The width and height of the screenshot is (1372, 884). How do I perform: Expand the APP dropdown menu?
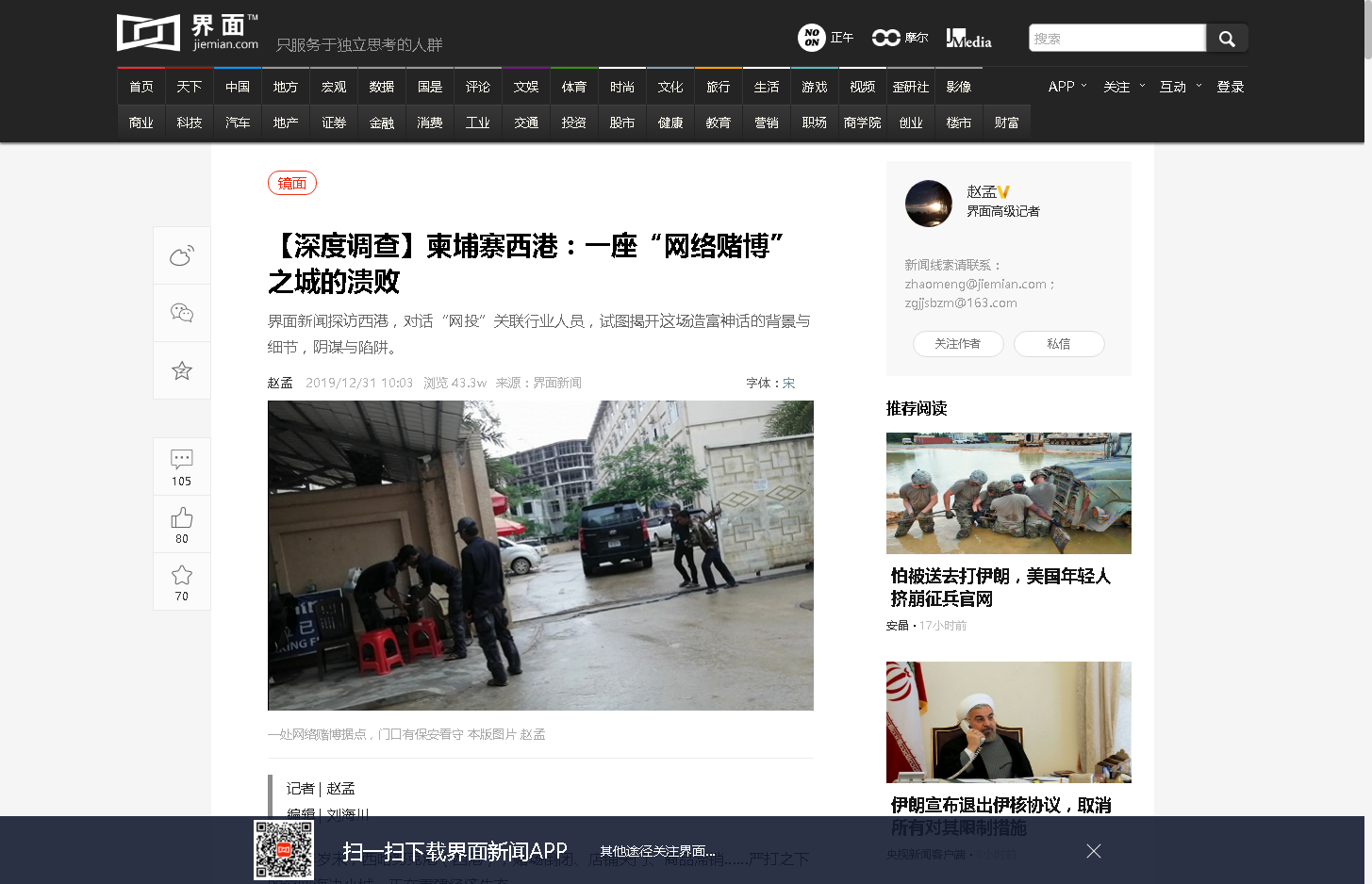click(x=1067, y=87)
